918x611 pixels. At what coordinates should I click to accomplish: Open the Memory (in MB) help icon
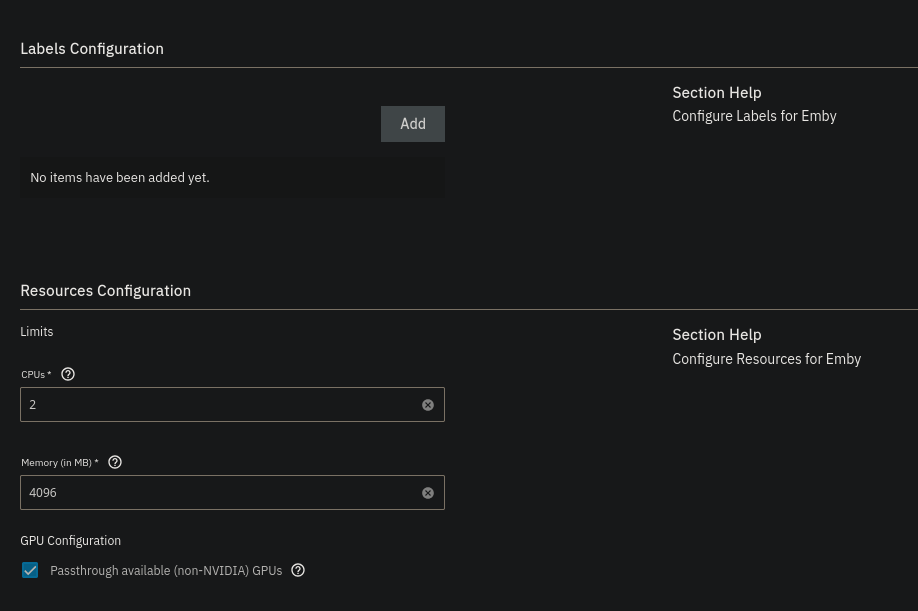pyautogui.click(x=115, y=462)
